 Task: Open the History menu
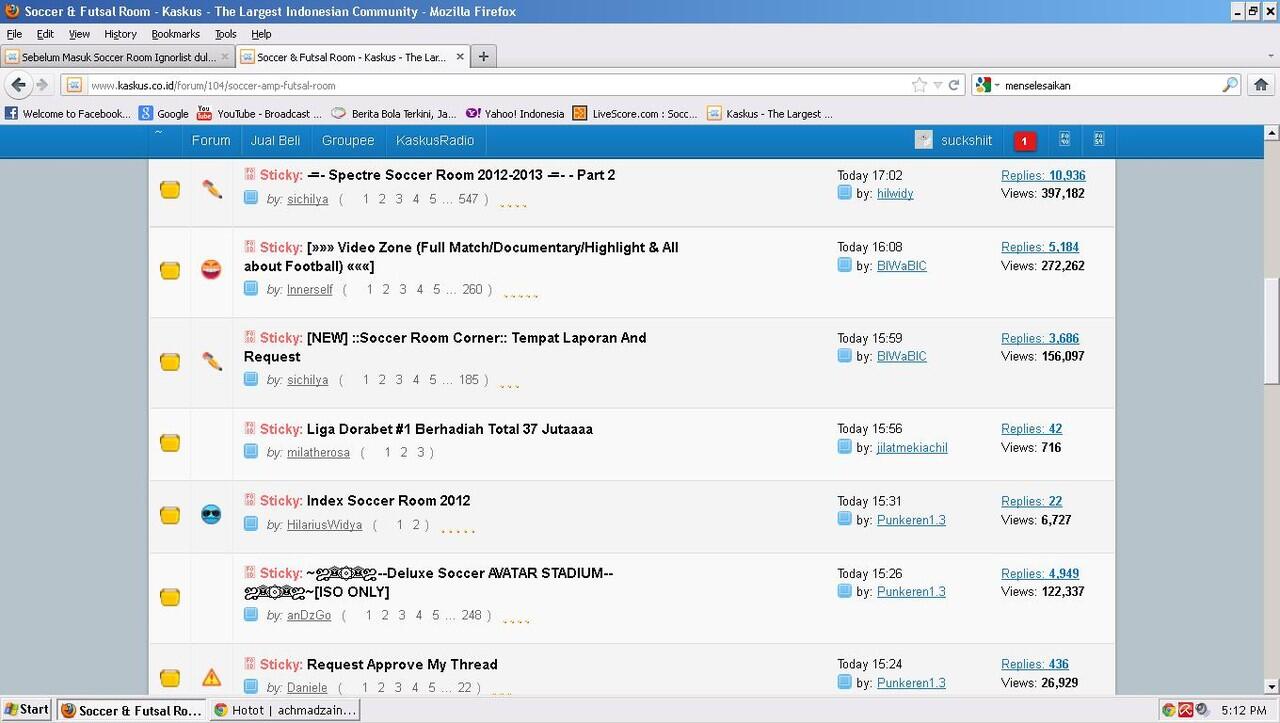coord(120,34)
